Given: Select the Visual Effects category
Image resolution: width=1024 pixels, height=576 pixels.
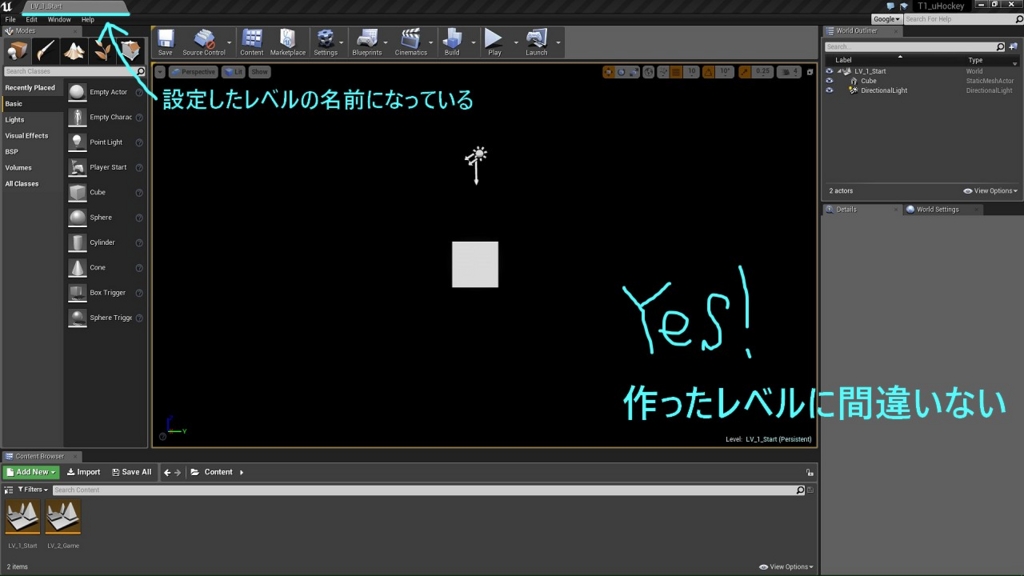Looking at the screenshot, I should pyautogui.click(x=27, y=136).
